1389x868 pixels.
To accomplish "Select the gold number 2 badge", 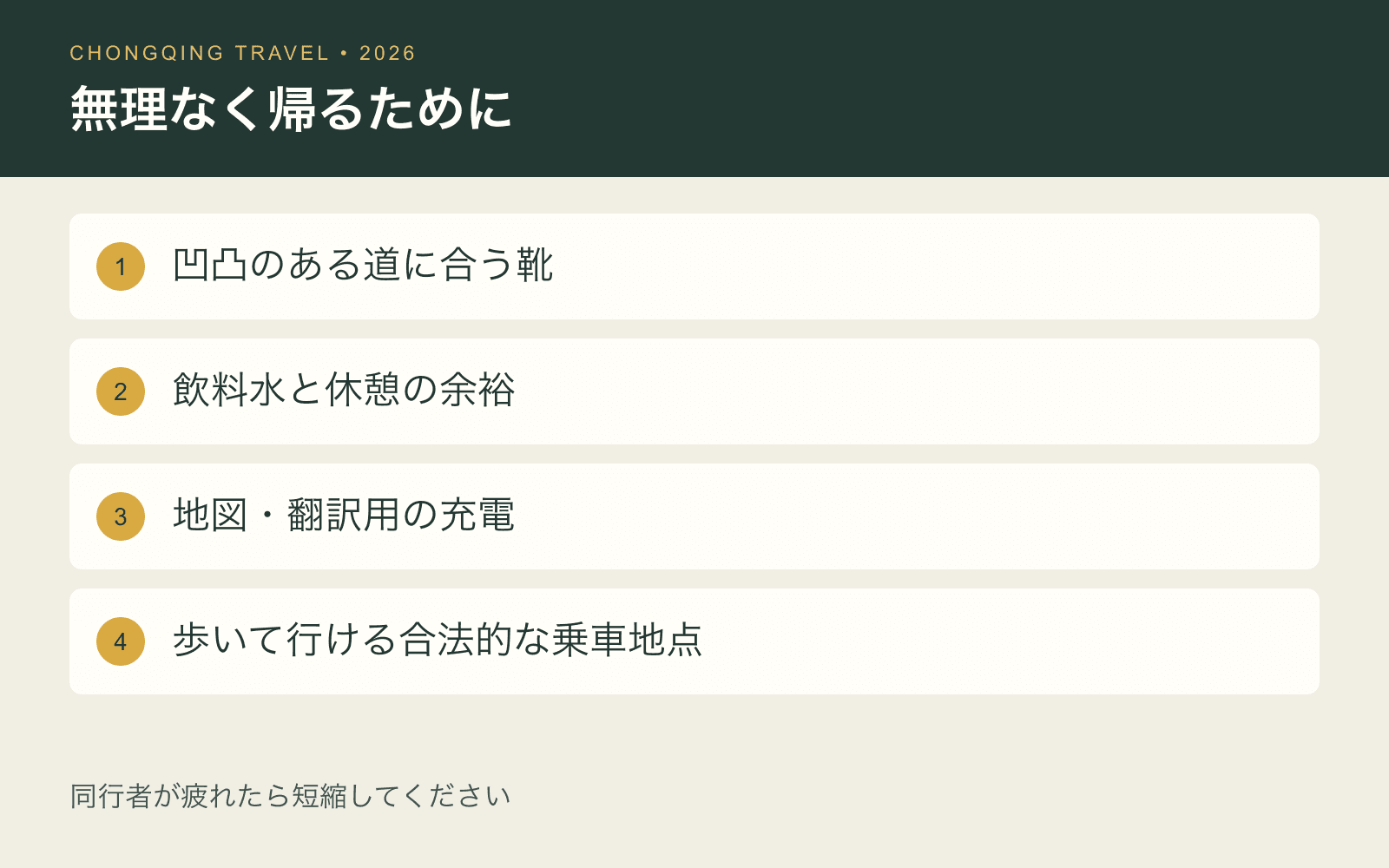I will tap(121, 391).
